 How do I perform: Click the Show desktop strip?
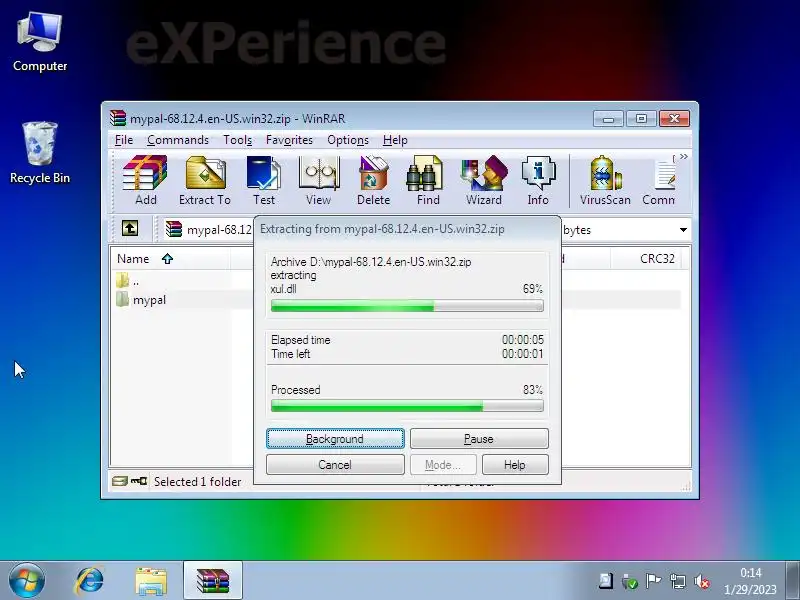[x=792, y=581]
